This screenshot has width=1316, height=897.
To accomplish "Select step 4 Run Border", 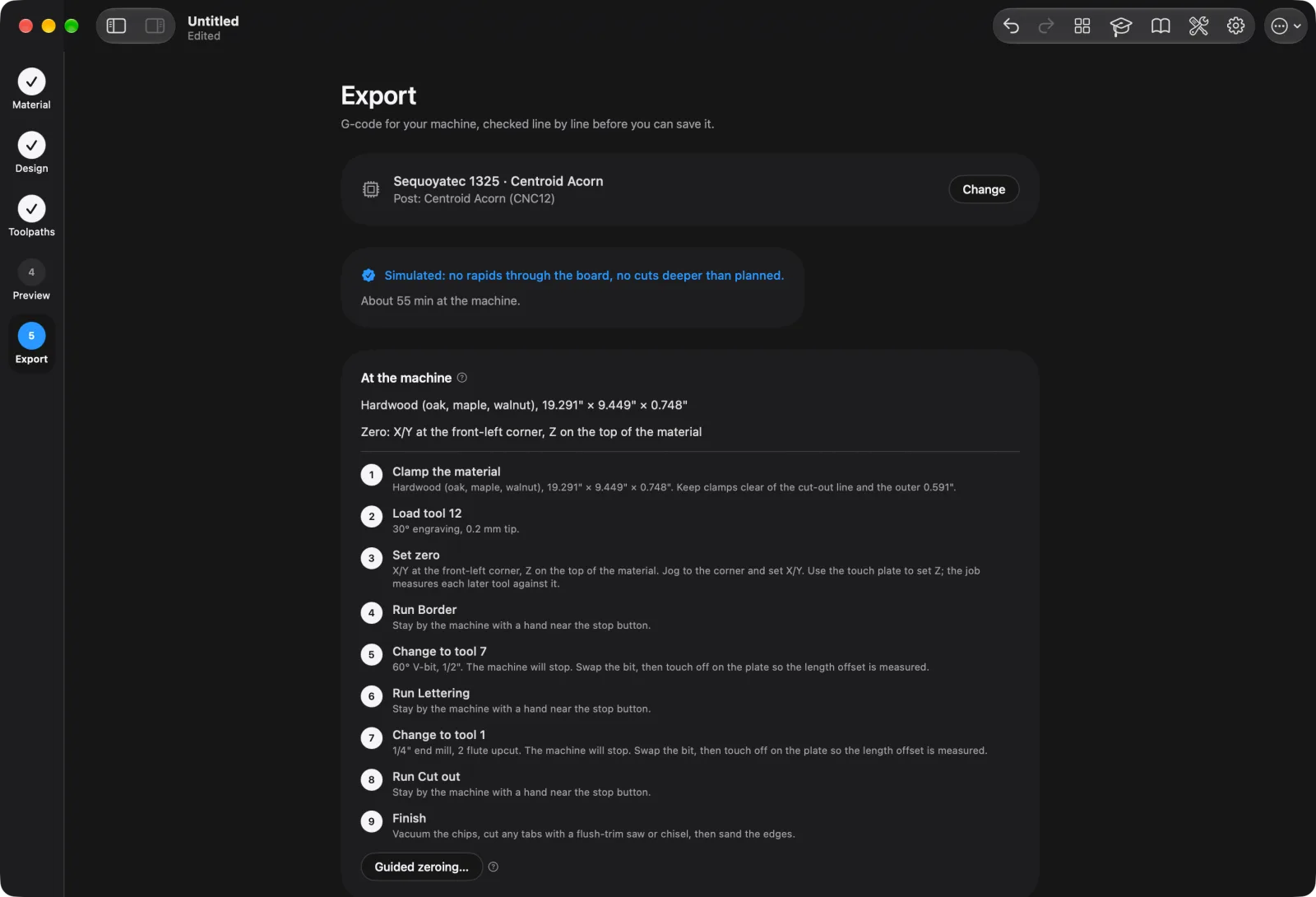I will tap(689, 616).
